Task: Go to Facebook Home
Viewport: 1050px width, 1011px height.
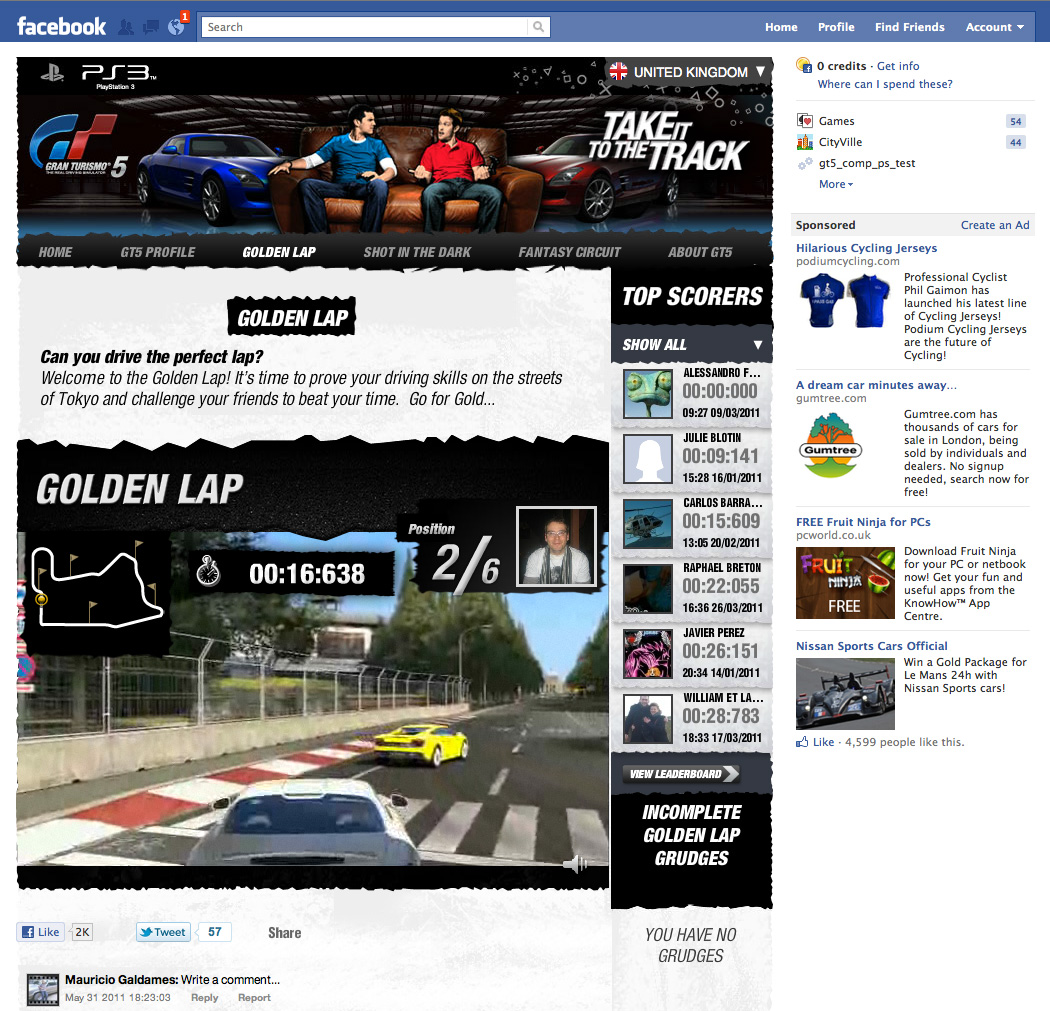Action: click(781, 27)
